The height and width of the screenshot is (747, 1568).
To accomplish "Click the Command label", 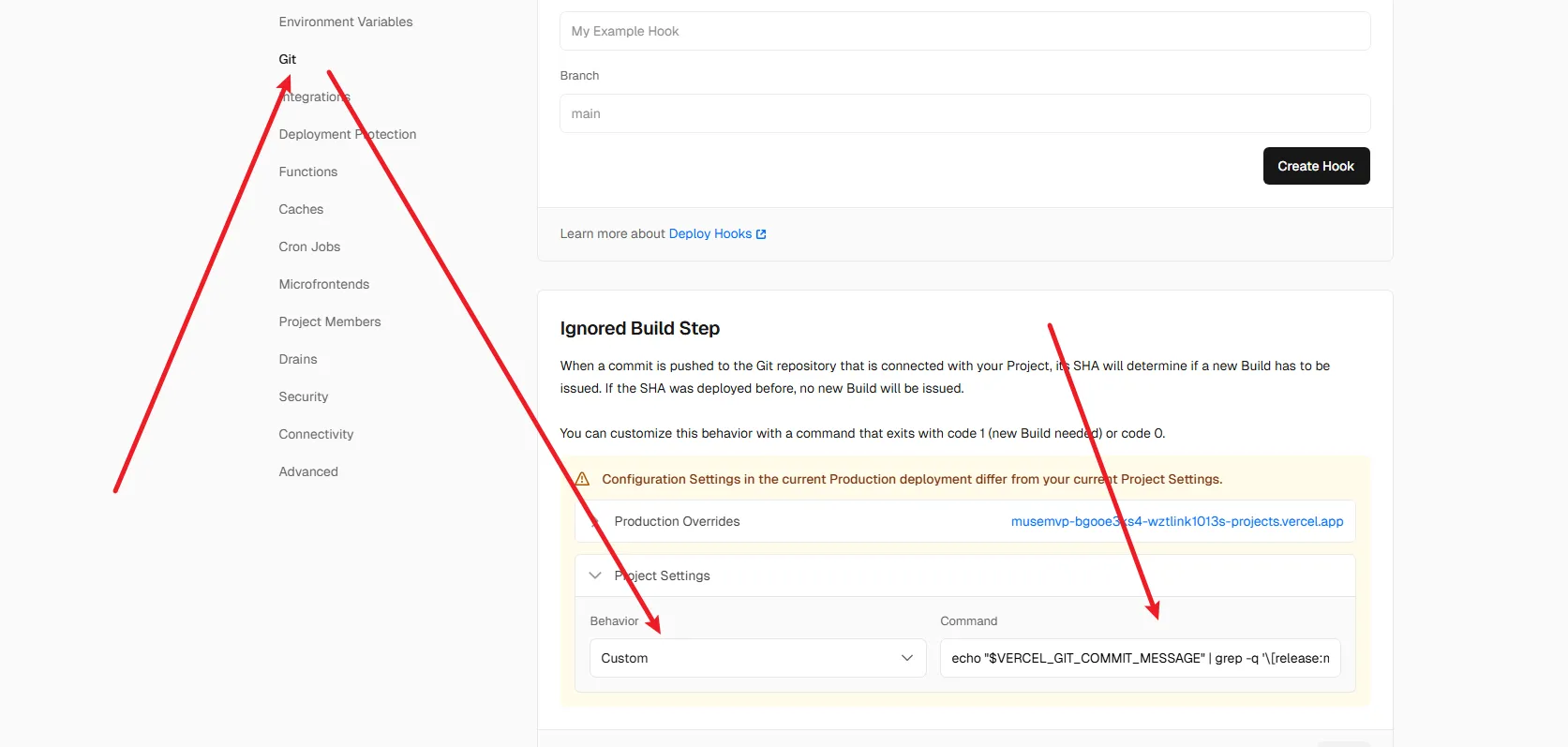I will coord(968,620).
